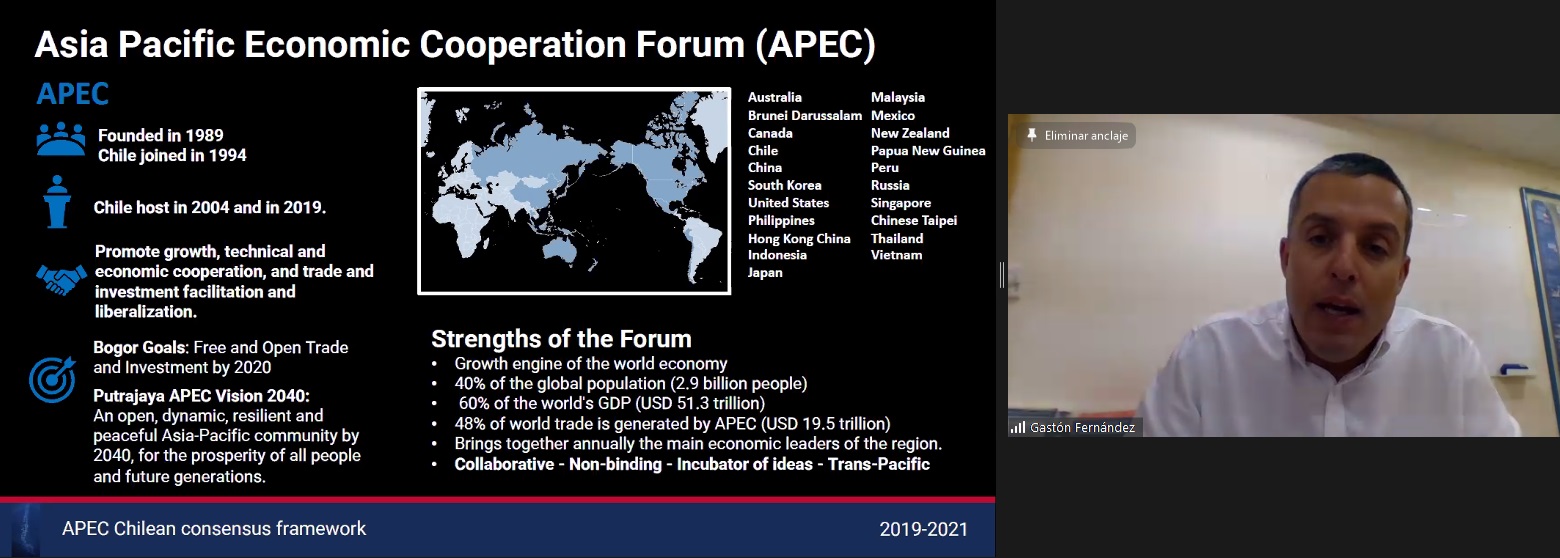Viewport: 1560px width, 558px height.
Task: Click the target icon beside Bogor Goals
Action: (x=52, y=379)
